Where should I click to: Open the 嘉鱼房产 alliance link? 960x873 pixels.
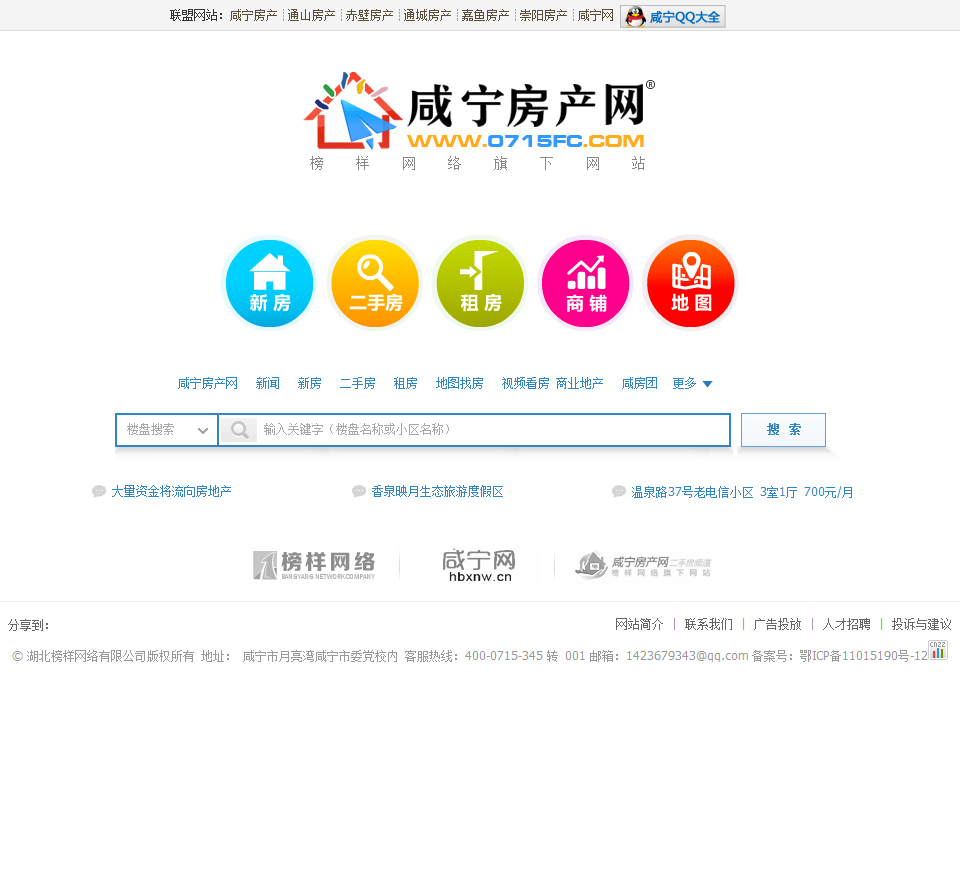click(x=486, y=15)
